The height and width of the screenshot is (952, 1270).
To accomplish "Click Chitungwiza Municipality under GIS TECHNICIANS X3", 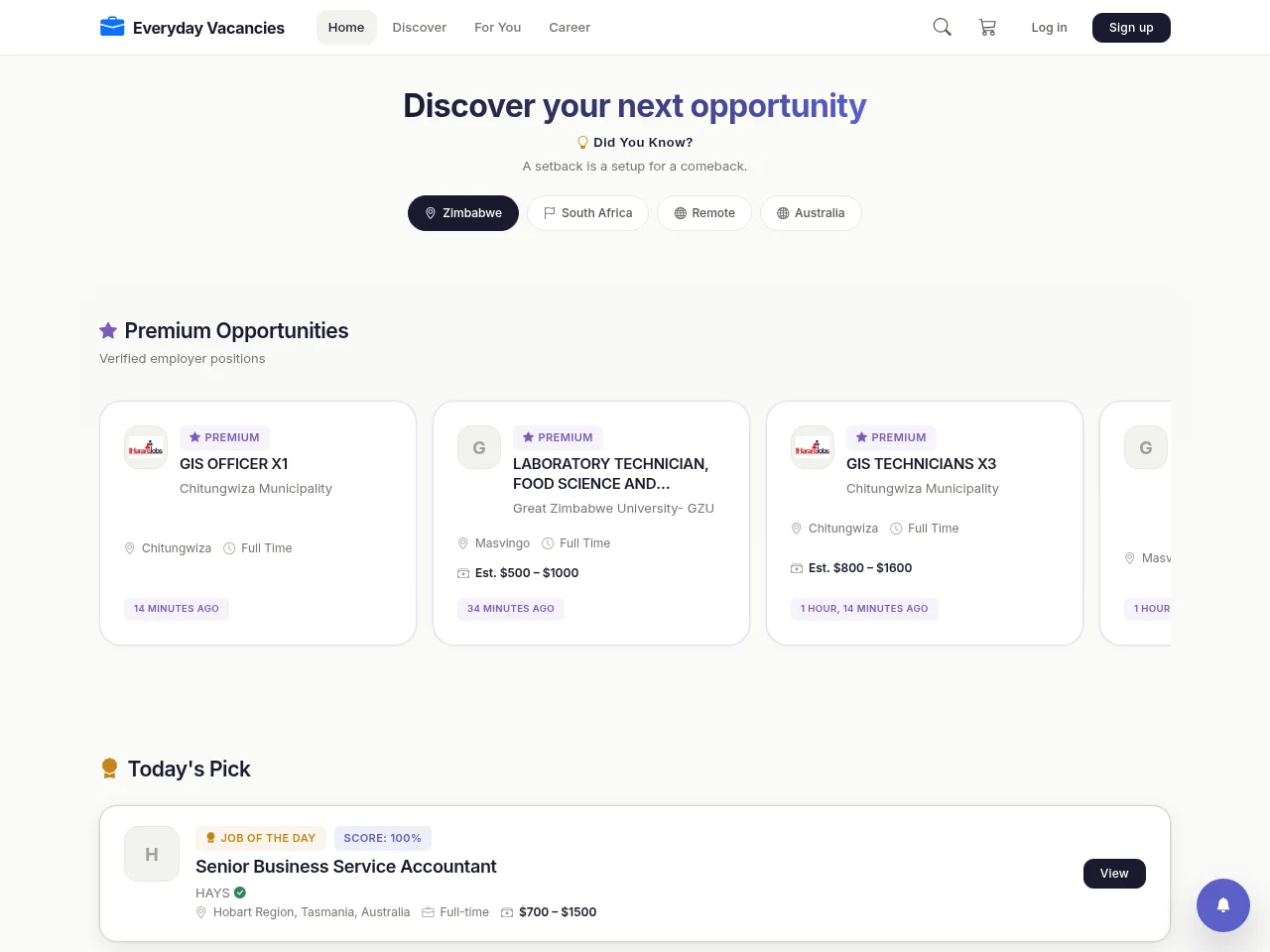I will 923,489.
